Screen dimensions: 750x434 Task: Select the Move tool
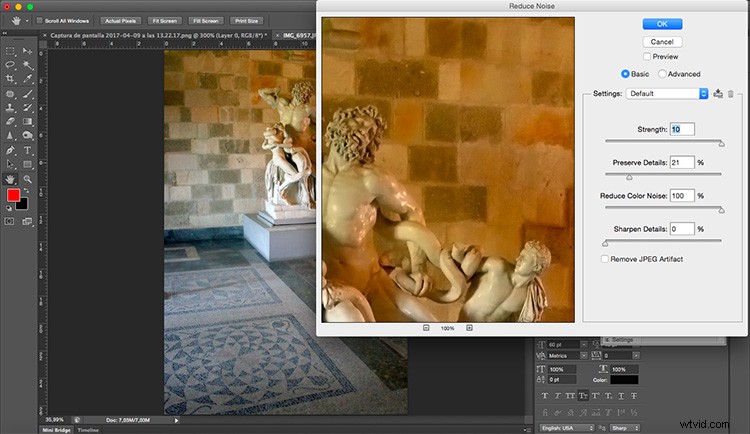coord(27,51)
